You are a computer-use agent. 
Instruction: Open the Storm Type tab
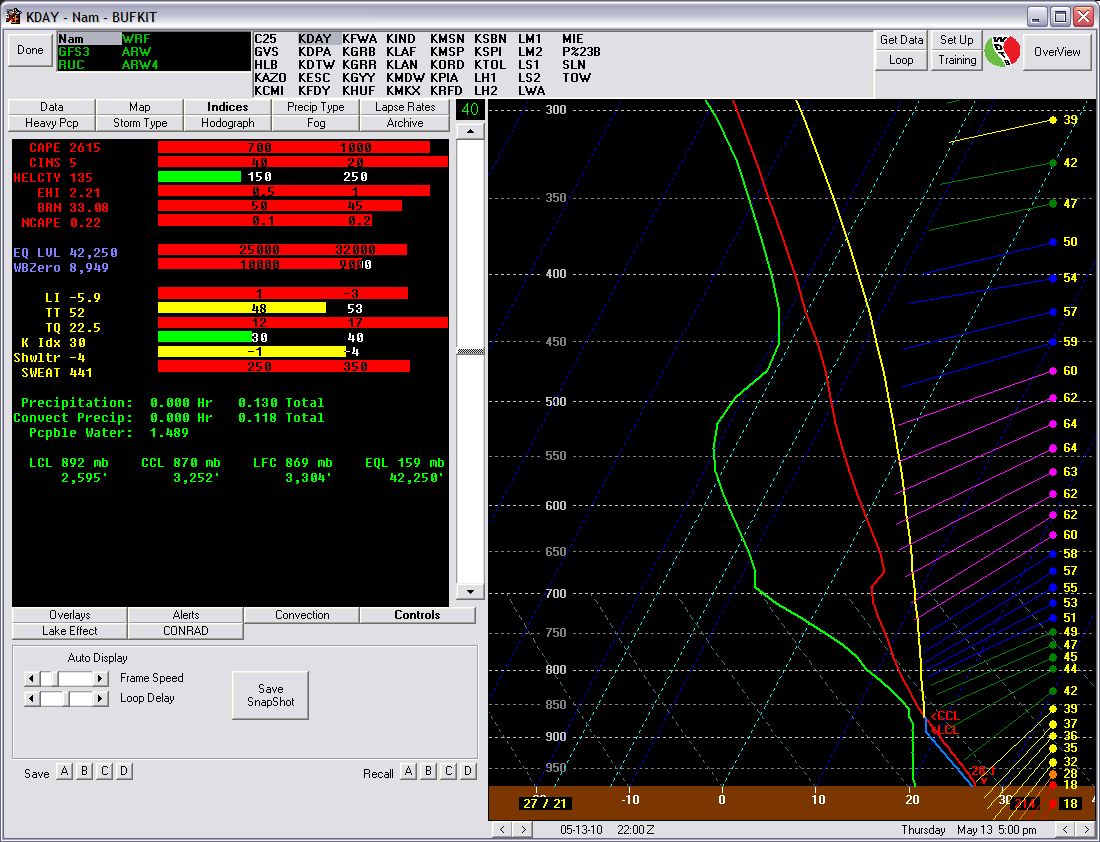click(x=139, y=123)
